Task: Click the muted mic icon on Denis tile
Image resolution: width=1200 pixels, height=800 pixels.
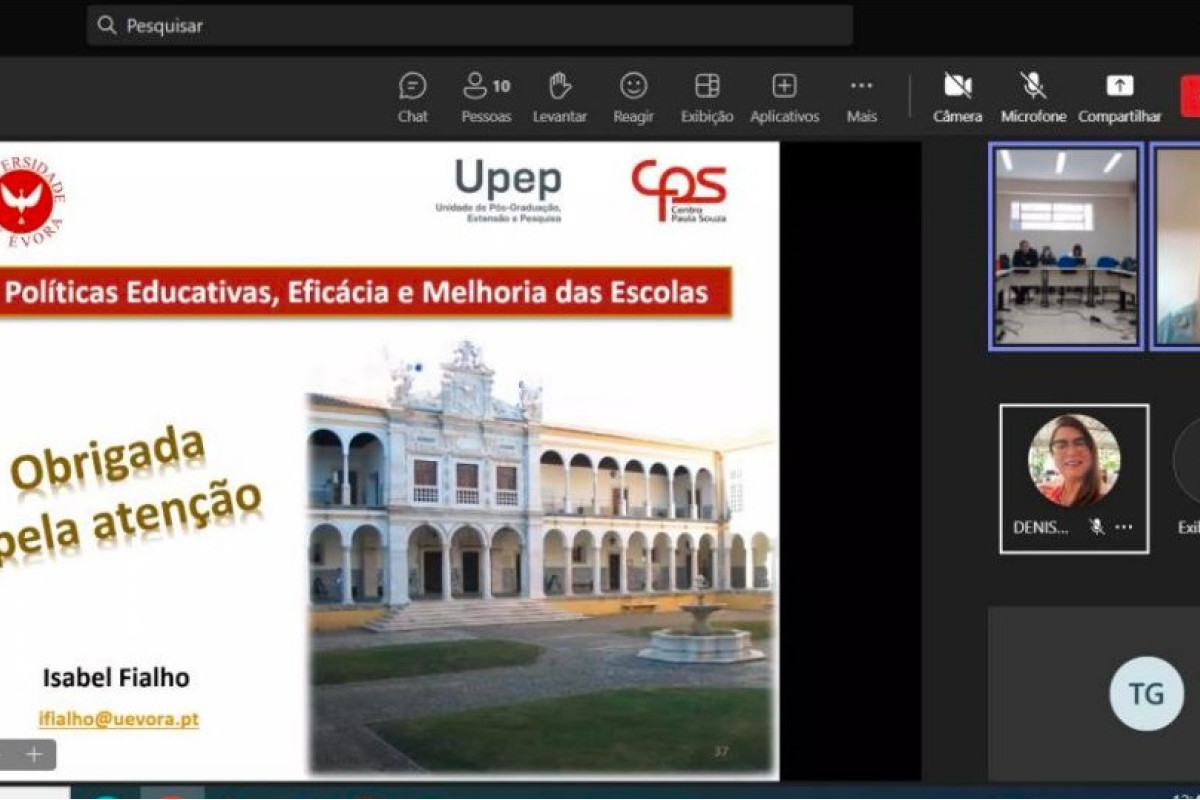Action: (1097, 527)
